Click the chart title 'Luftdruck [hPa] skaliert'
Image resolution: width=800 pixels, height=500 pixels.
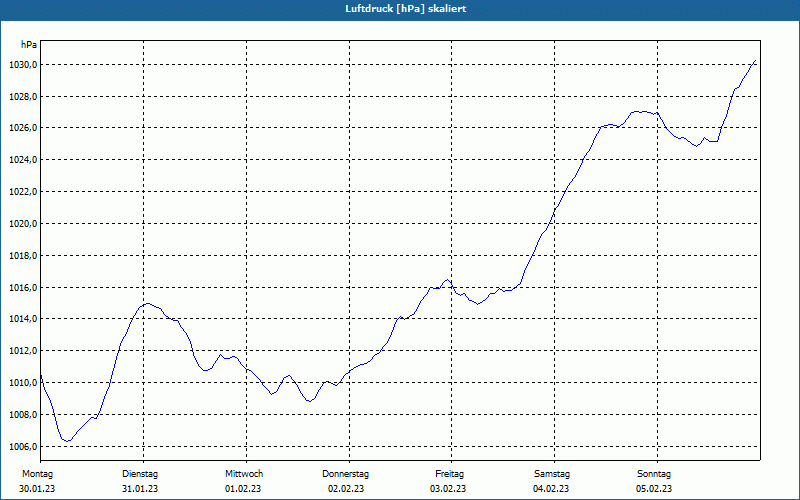(406, 9)
